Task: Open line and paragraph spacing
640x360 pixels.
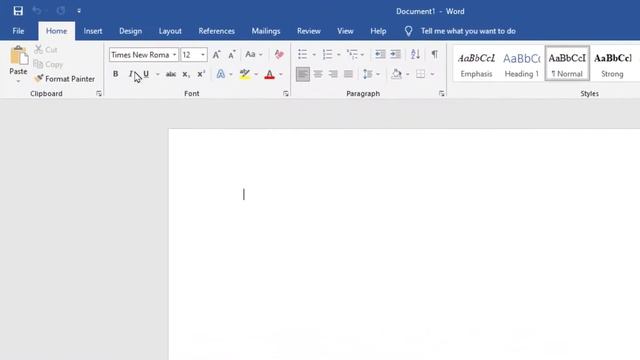Action: click(368, 74)
